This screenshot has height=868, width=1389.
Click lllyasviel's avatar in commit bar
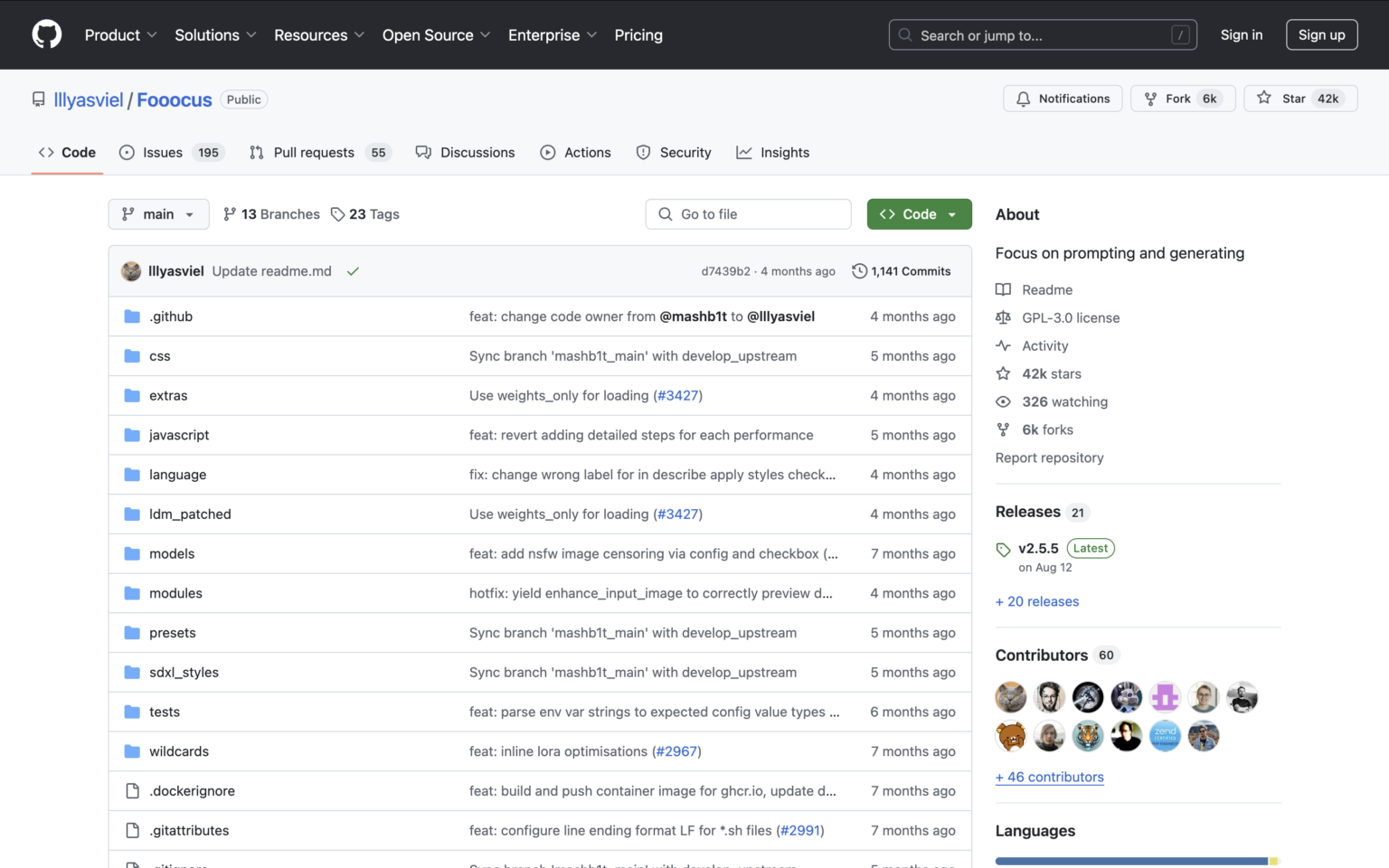click(131, 271)
